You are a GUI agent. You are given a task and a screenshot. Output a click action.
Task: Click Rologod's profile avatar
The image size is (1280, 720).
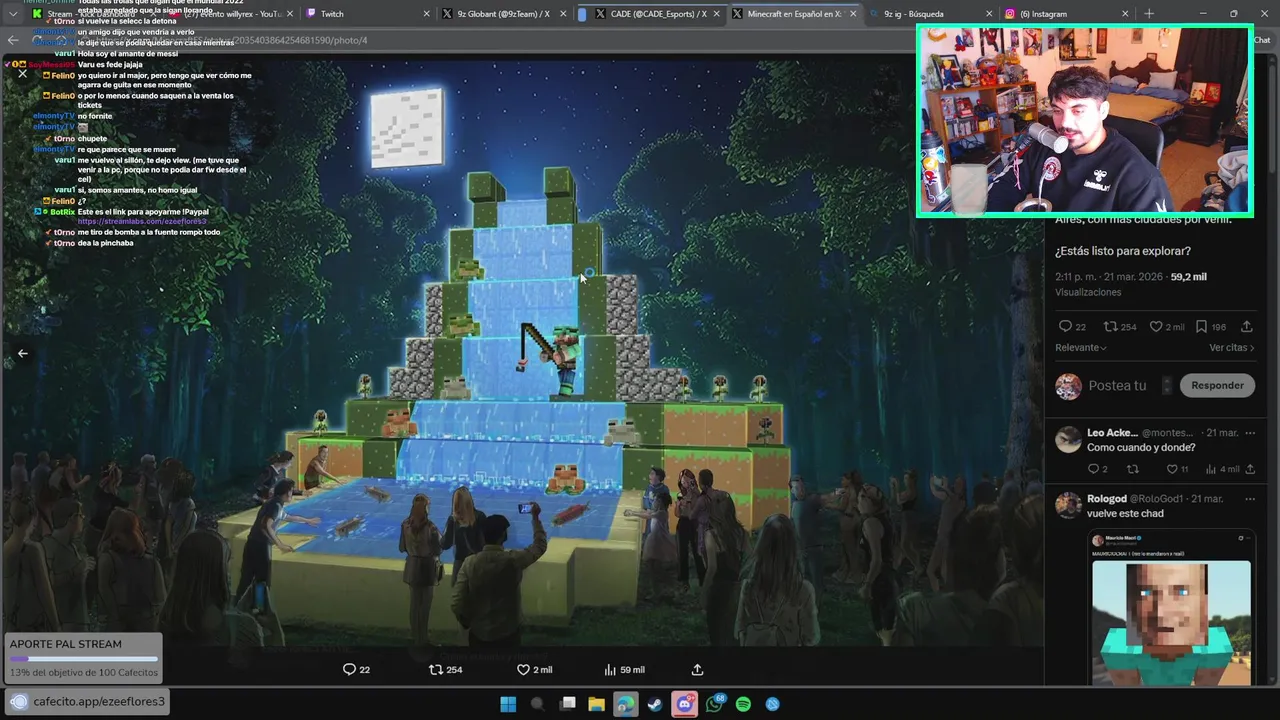pos(1069,505)
